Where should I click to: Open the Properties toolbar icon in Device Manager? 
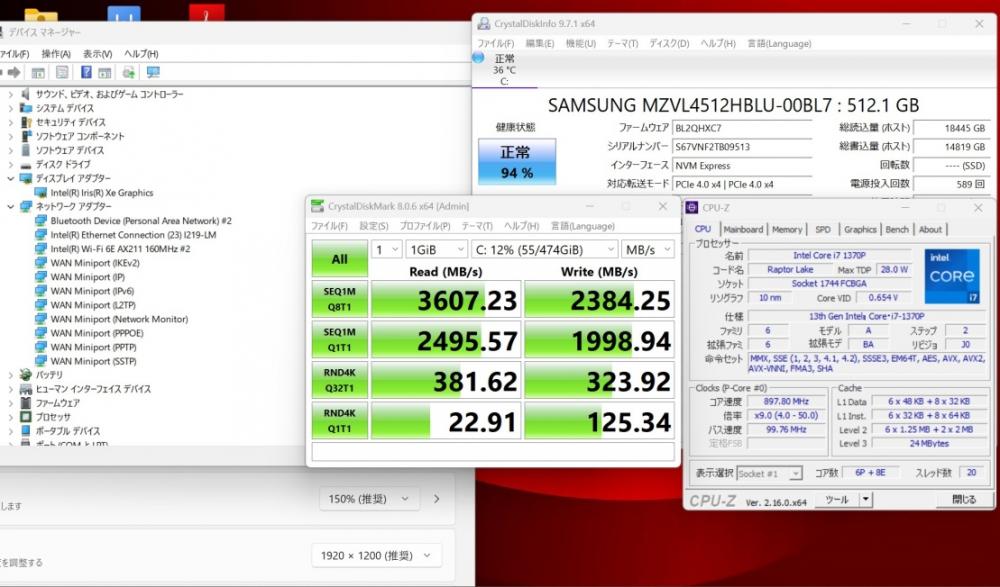(62, 73)
